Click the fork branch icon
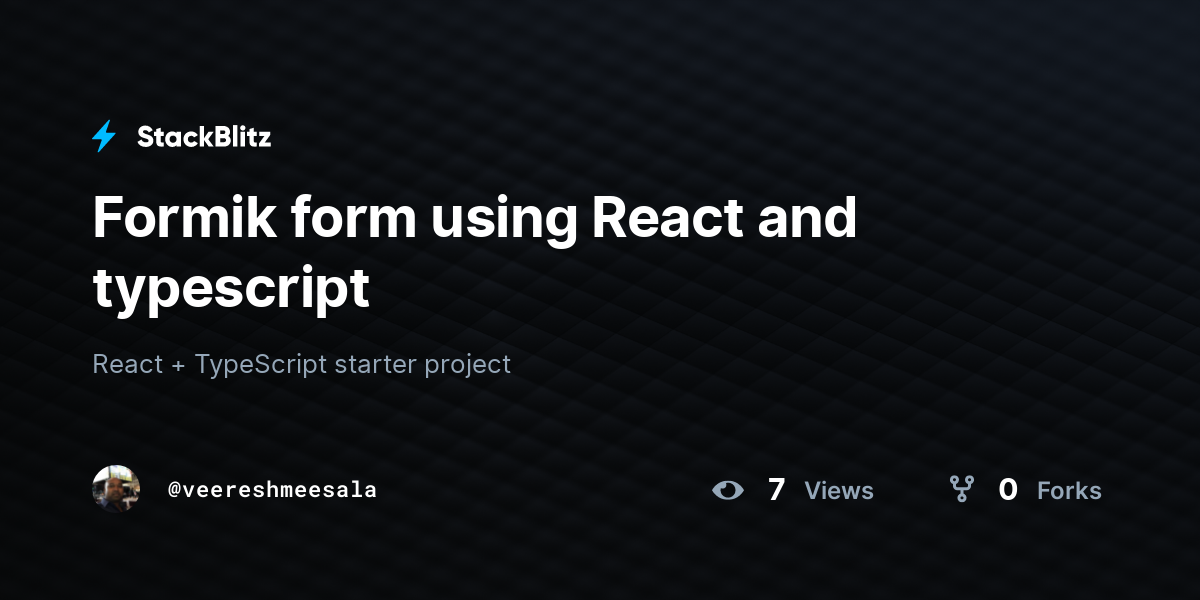The width and height of the screenshot is (1200, 600). tap(962, 489)
